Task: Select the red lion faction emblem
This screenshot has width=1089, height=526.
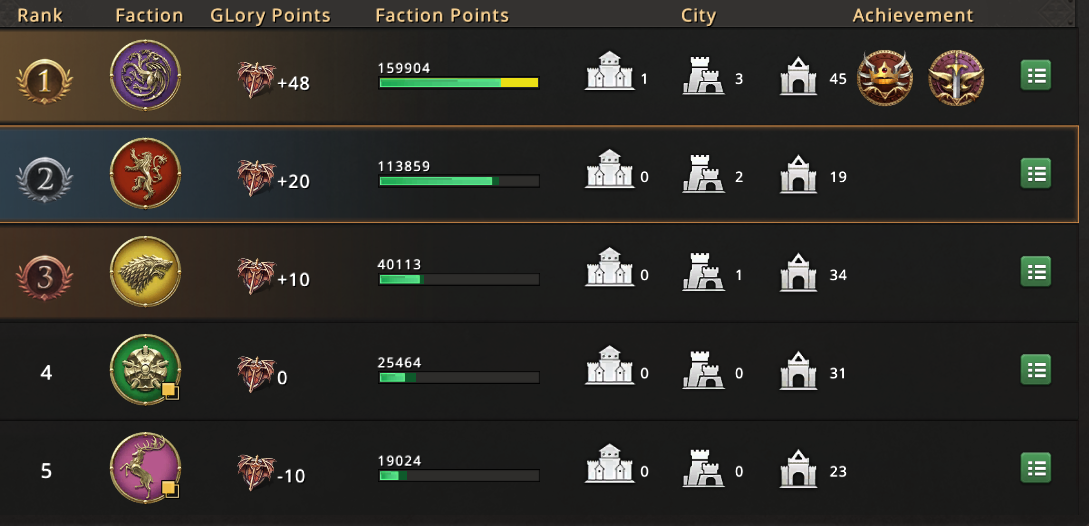Action: (145, 173)
